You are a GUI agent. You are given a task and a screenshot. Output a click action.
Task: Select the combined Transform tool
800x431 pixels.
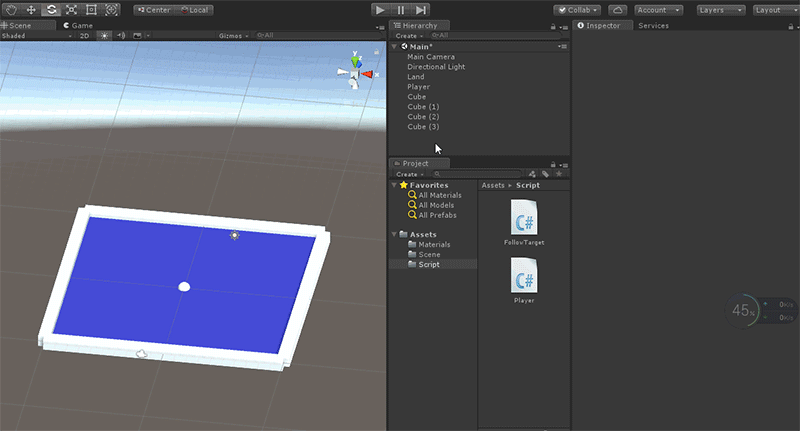click(x=111, y=10)
